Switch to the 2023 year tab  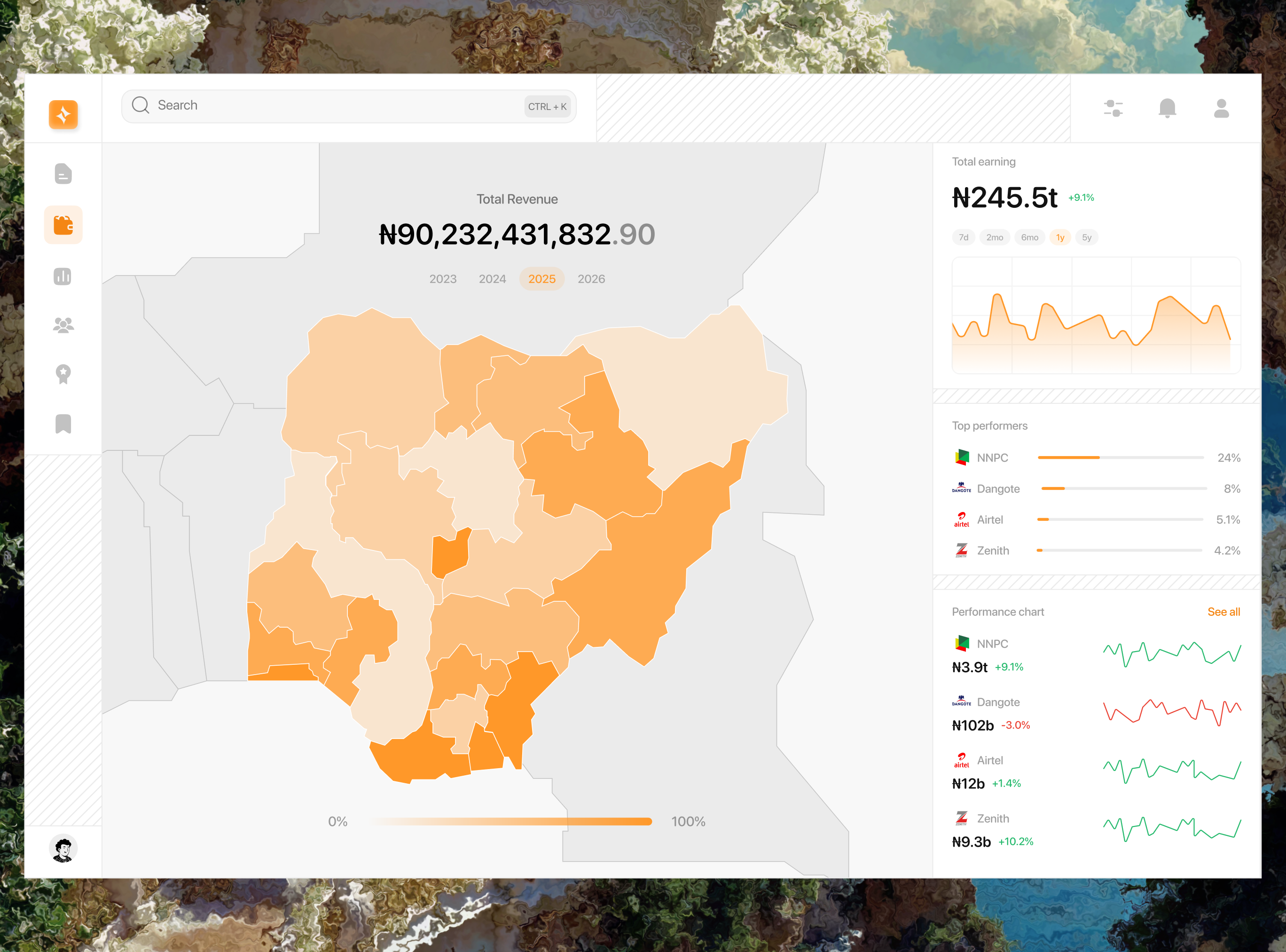[442, 279]
